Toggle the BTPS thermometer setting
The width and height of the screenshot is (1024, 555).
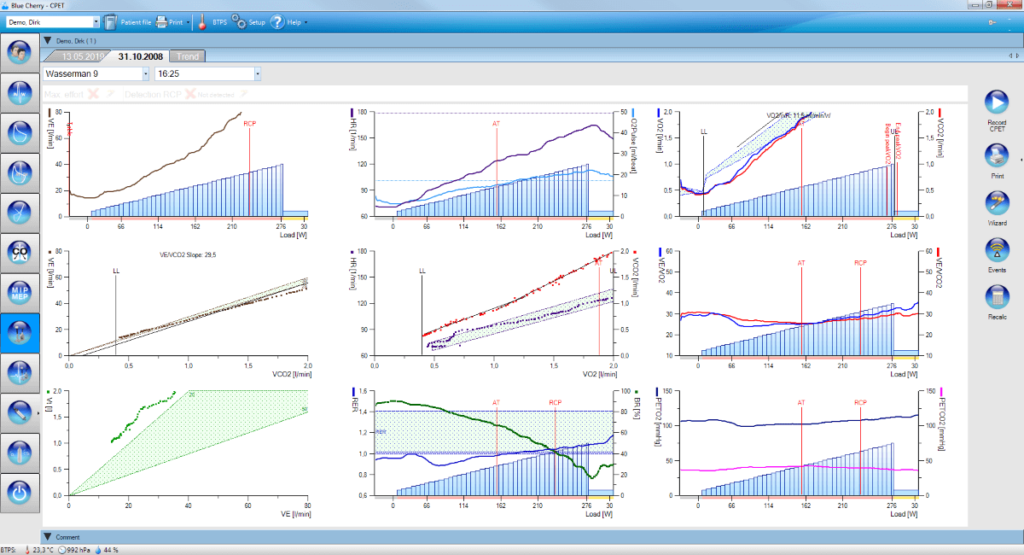pos(203,21)
